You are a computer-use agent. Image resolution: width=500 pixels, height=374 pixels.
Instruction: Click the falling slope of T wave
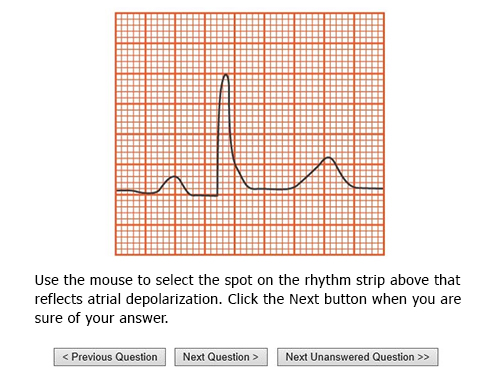[x=342, y=175]
